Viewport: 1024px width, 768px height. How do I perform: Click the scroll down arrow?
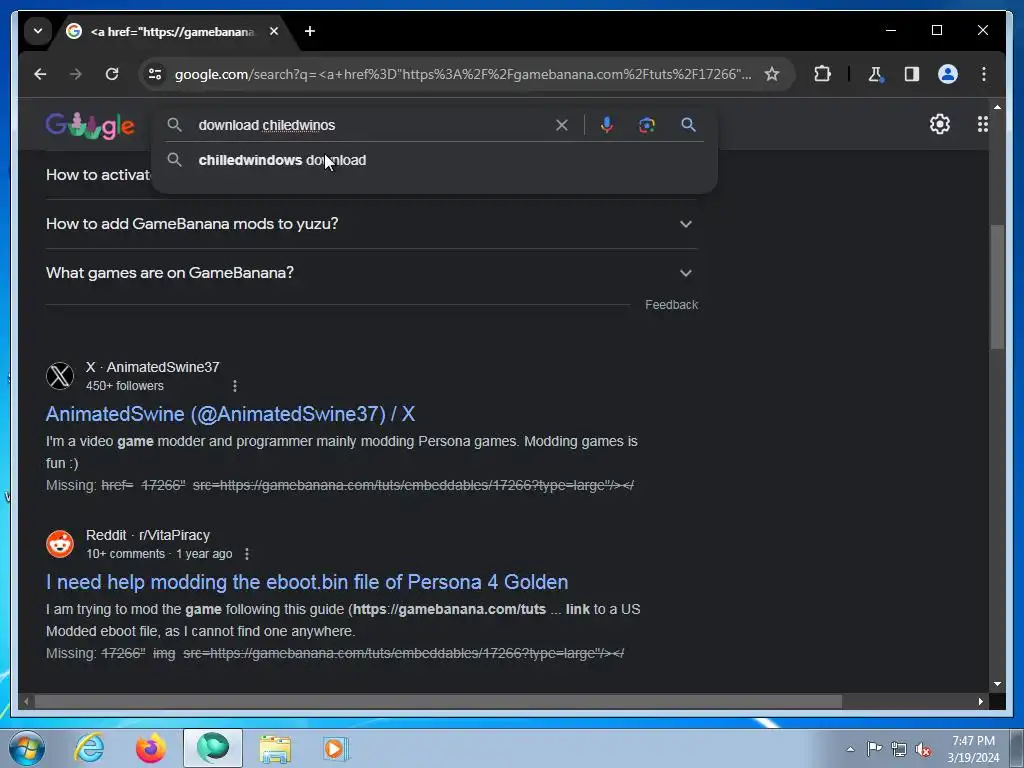(x=997, y=684)
